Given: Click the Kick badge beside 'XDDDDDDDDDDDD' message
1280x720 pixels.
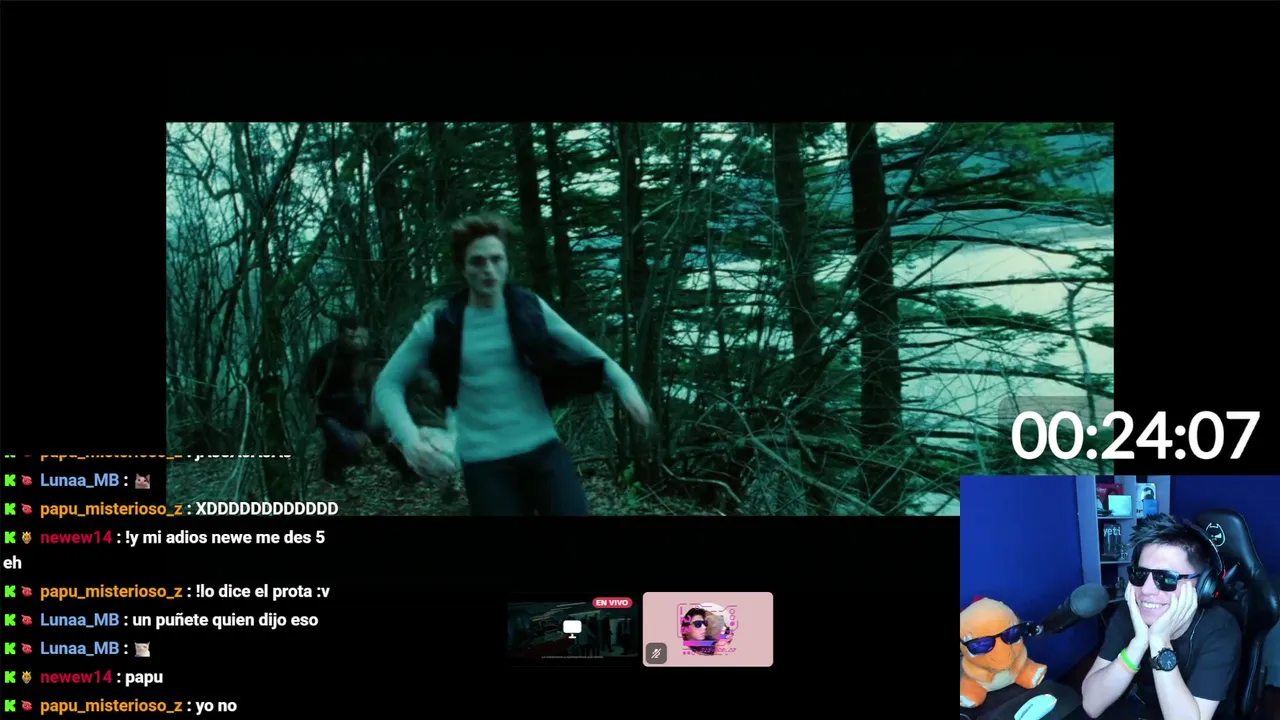Looking at the screenshot, I should [10, 509].
